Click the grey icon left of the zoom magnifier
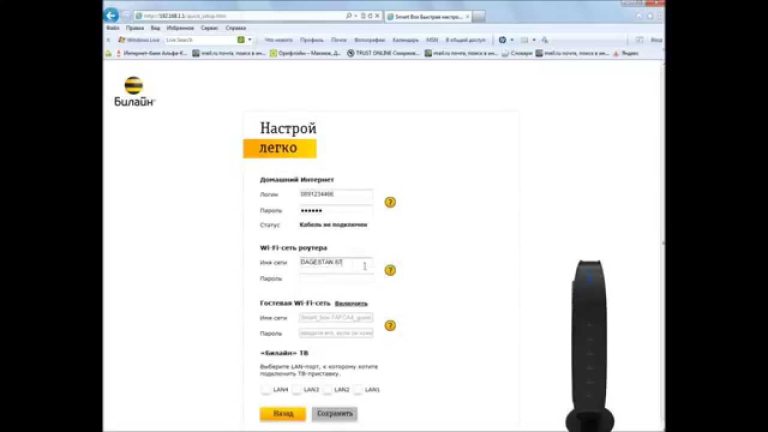The height and width of the screenshot is (432, 768). [525, 40]
